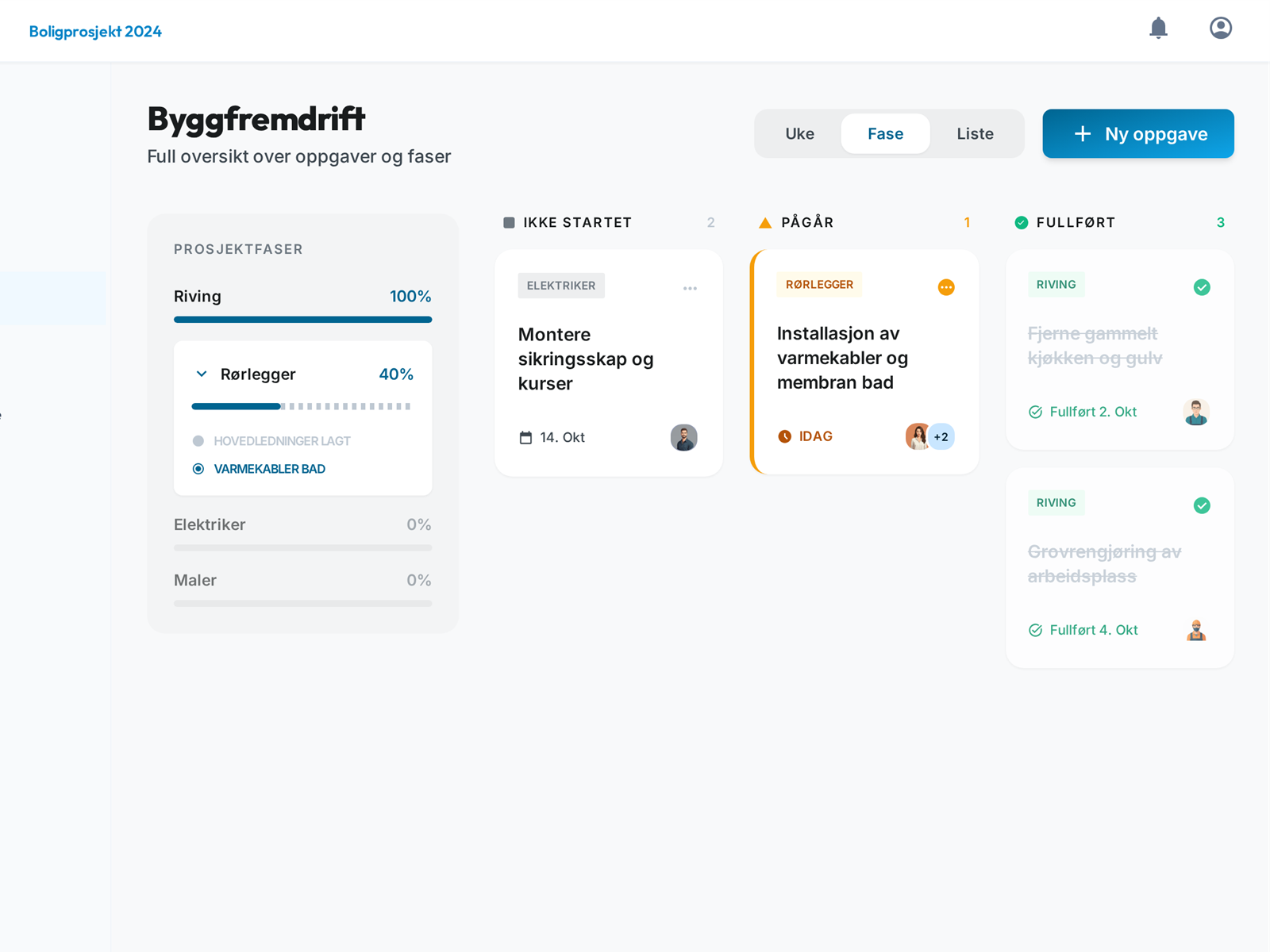Select Varmekabler bad step radio
Screen dimensions: 1270x952
point(198,469)
